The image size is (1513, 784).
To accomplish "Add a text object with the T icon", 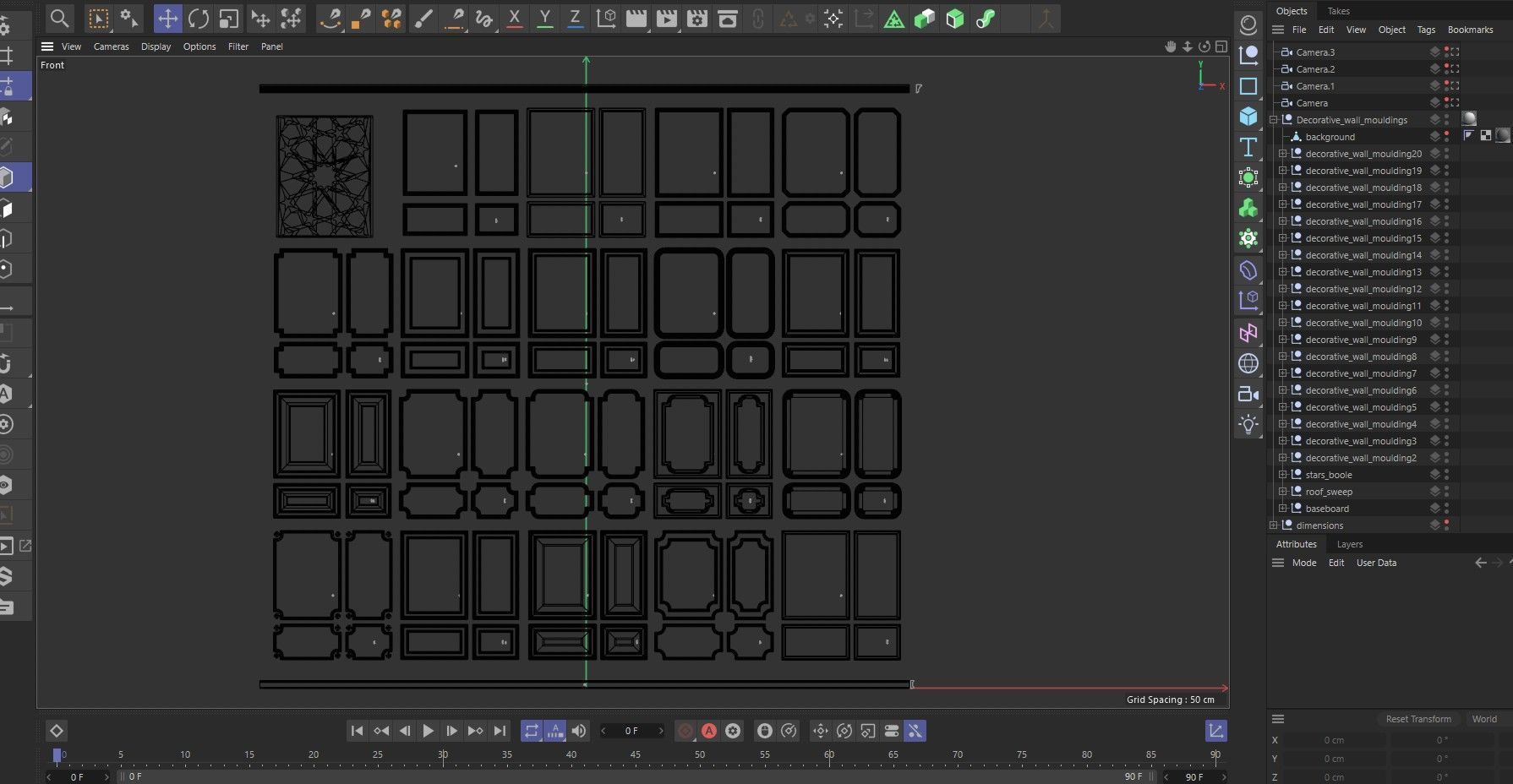I will (1248, 147).
